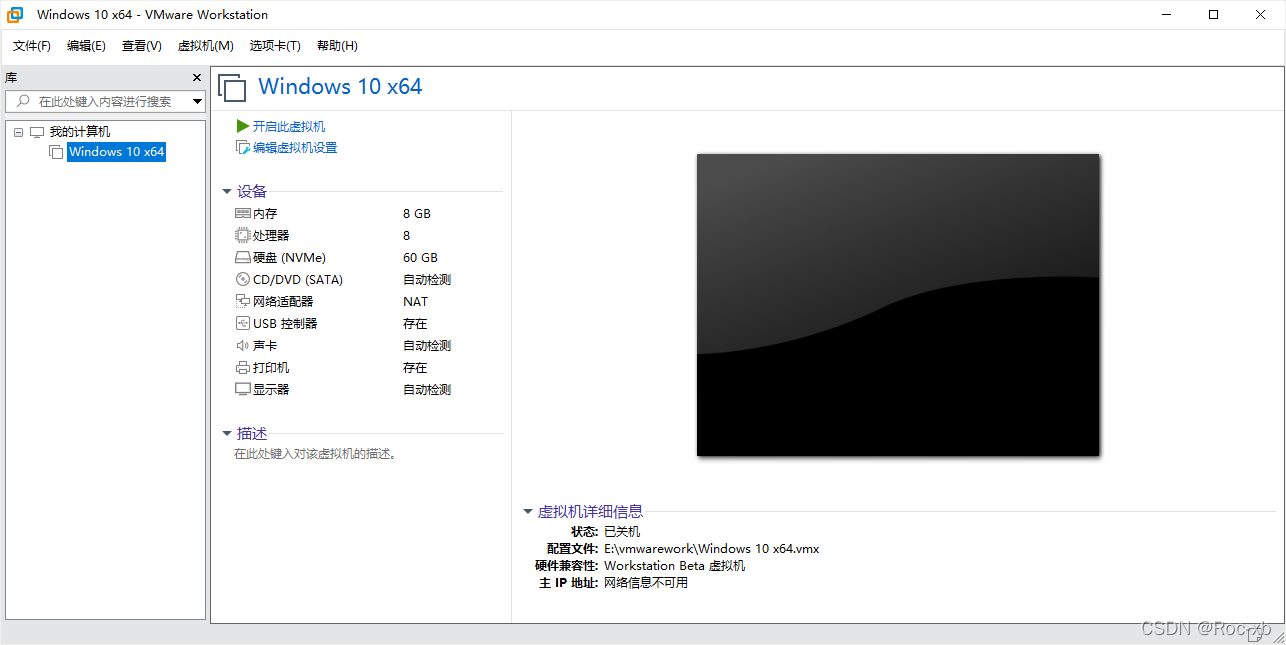Image resolution: width=1286 pixels, height=645 pixels.
Task: Click the NAT network value
Action: 415,302
